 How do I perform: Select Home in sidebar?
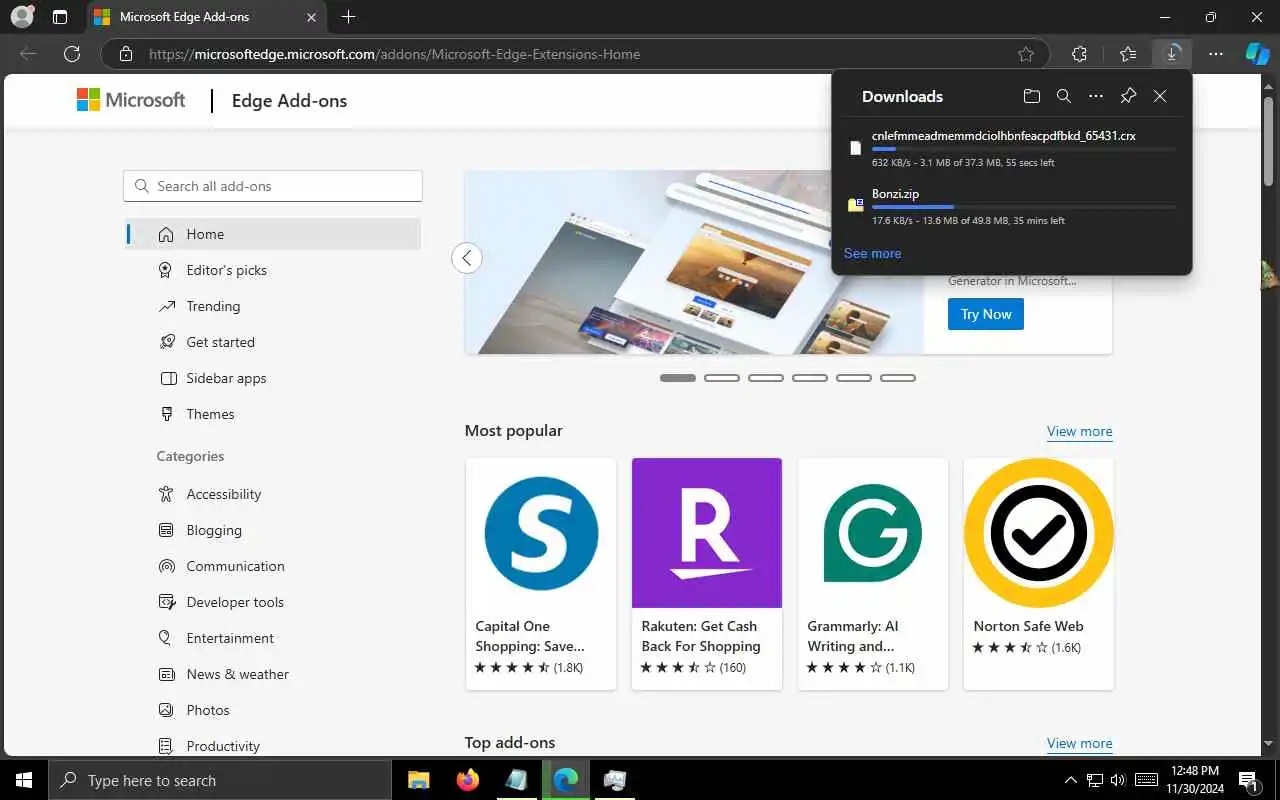(x=273, y=234)
